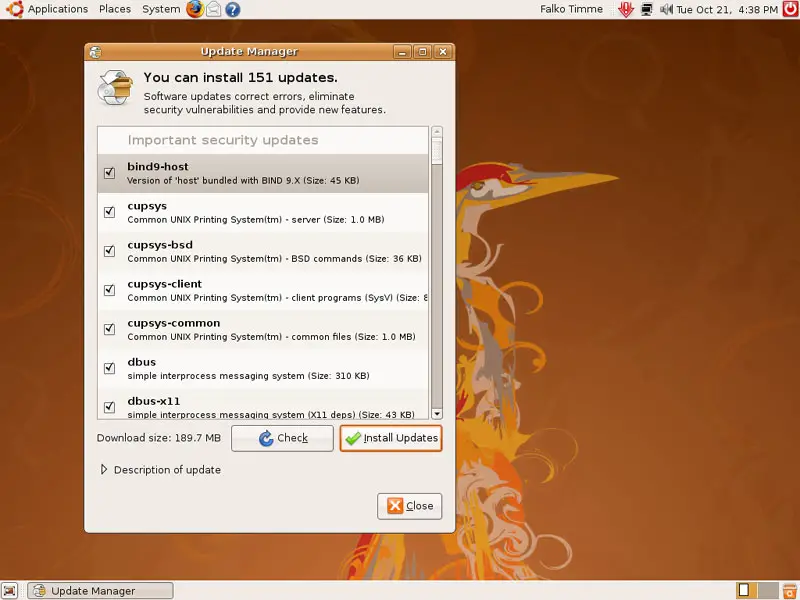Click the update list scrollbar thumb

437,152
